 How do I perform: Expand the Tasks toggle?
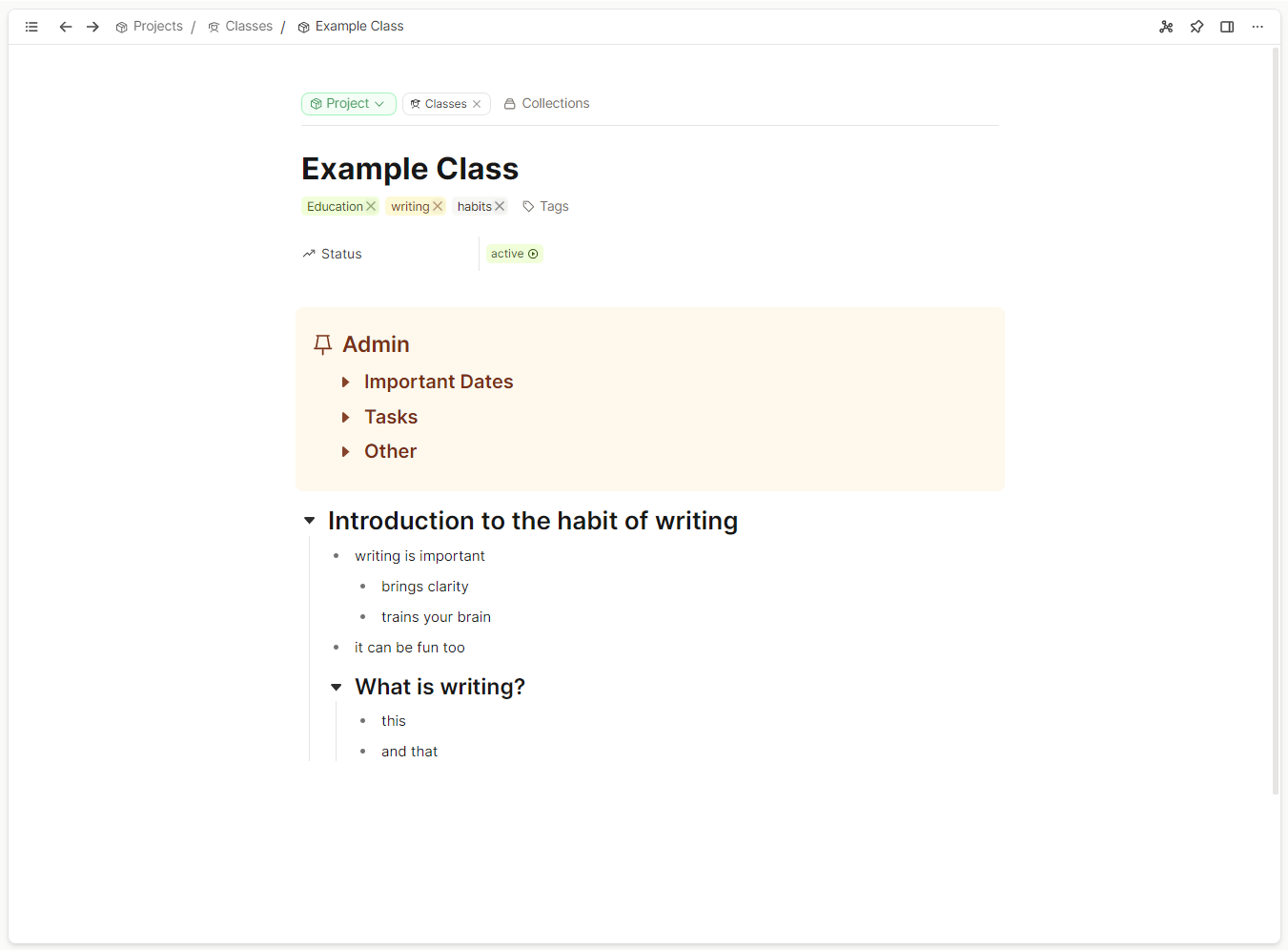click(345, 418)
